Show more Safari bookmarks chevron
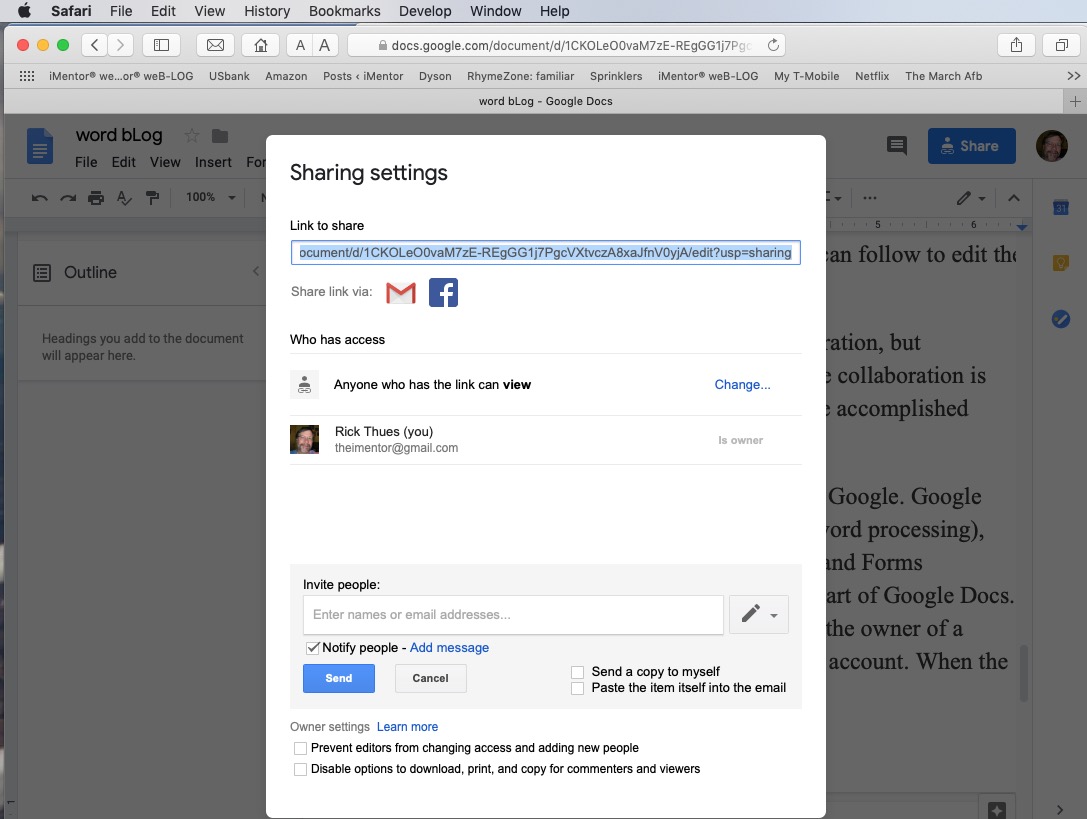 (x=1073, y=76)
